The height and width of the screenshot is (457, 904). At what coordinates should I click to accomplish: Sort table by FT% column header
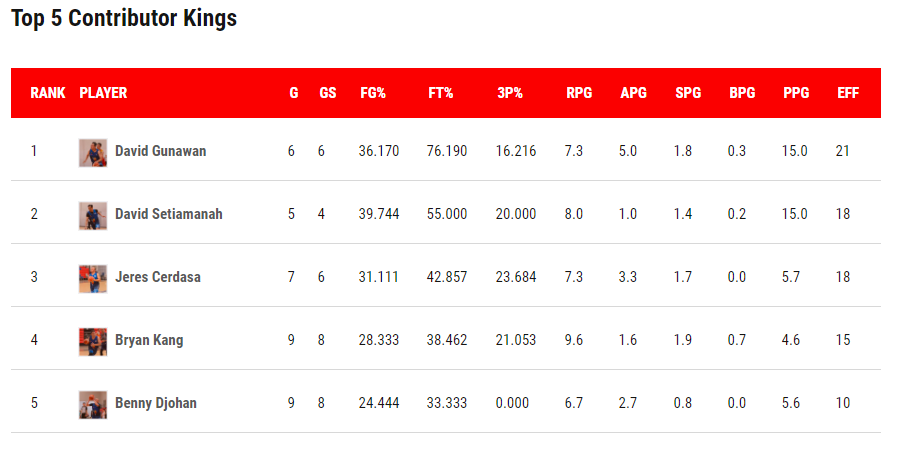[x=441, y=93]
